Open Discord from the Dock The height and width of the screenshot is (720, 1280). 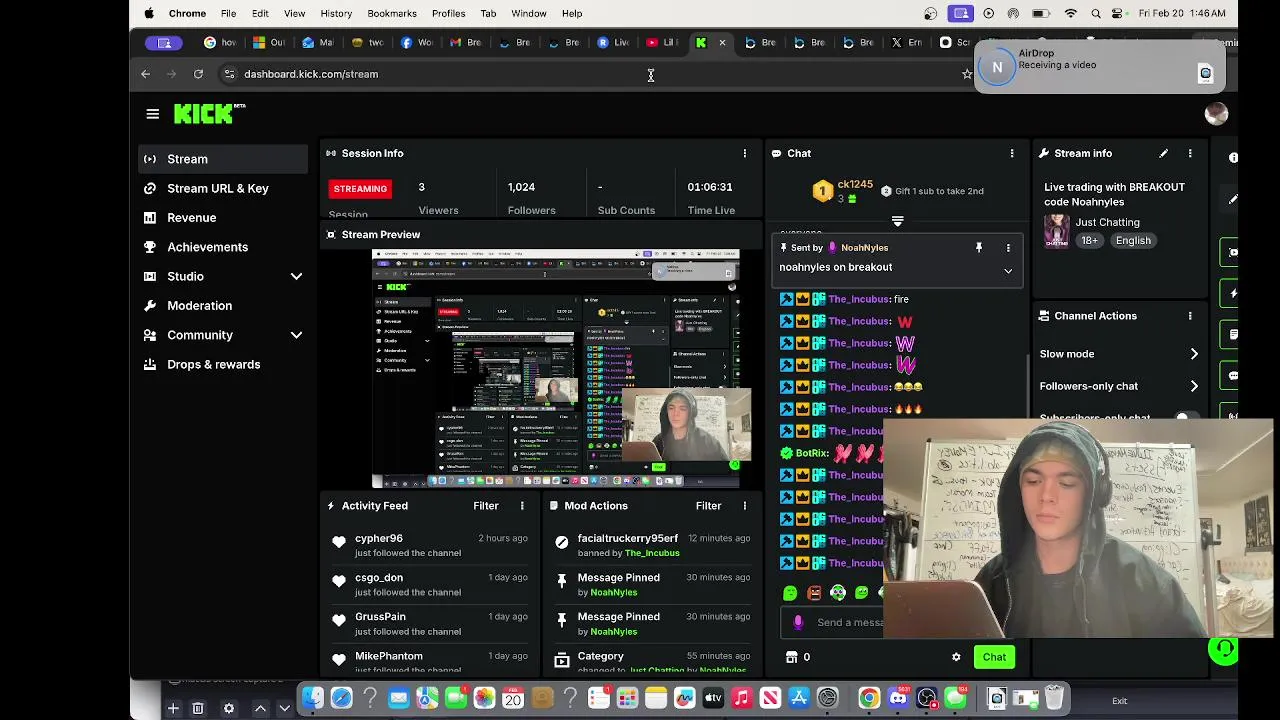pos(898,698)
